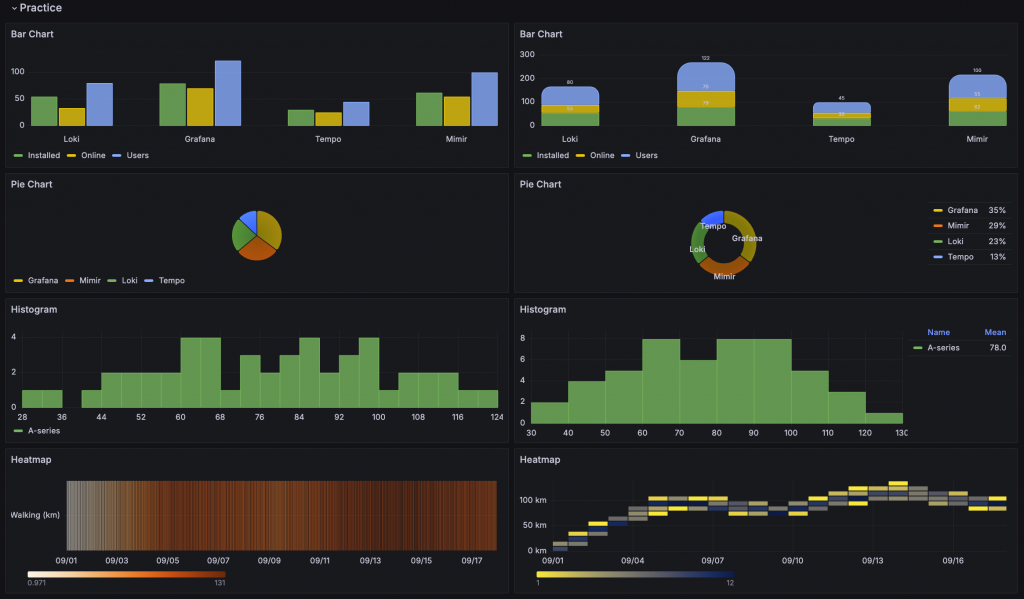
Task: Click the Walking (km) heatmap axis label
Action: coord(35,515)
